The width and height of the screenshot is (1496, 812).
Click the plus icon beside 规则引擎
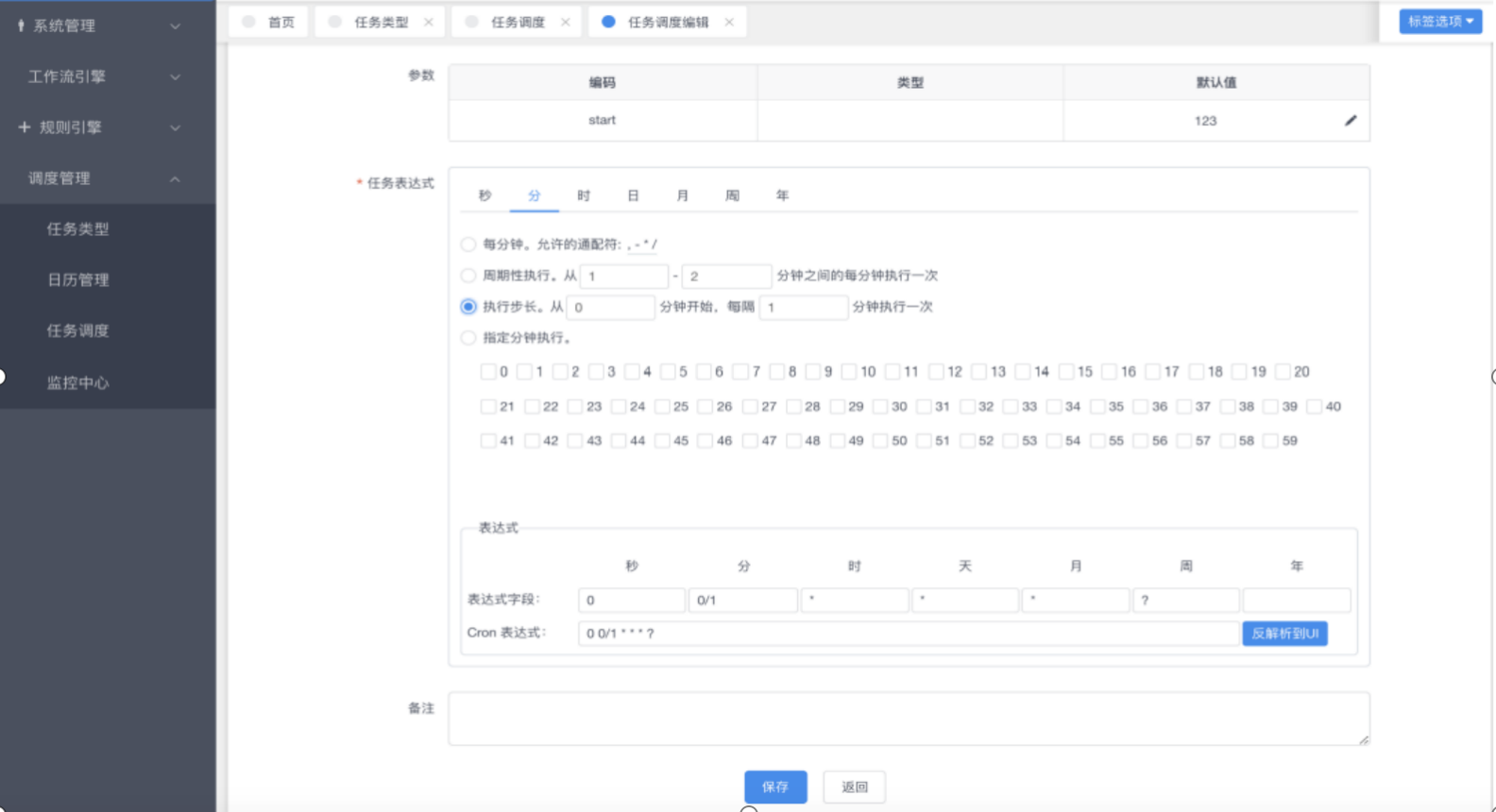click(25, 127)
